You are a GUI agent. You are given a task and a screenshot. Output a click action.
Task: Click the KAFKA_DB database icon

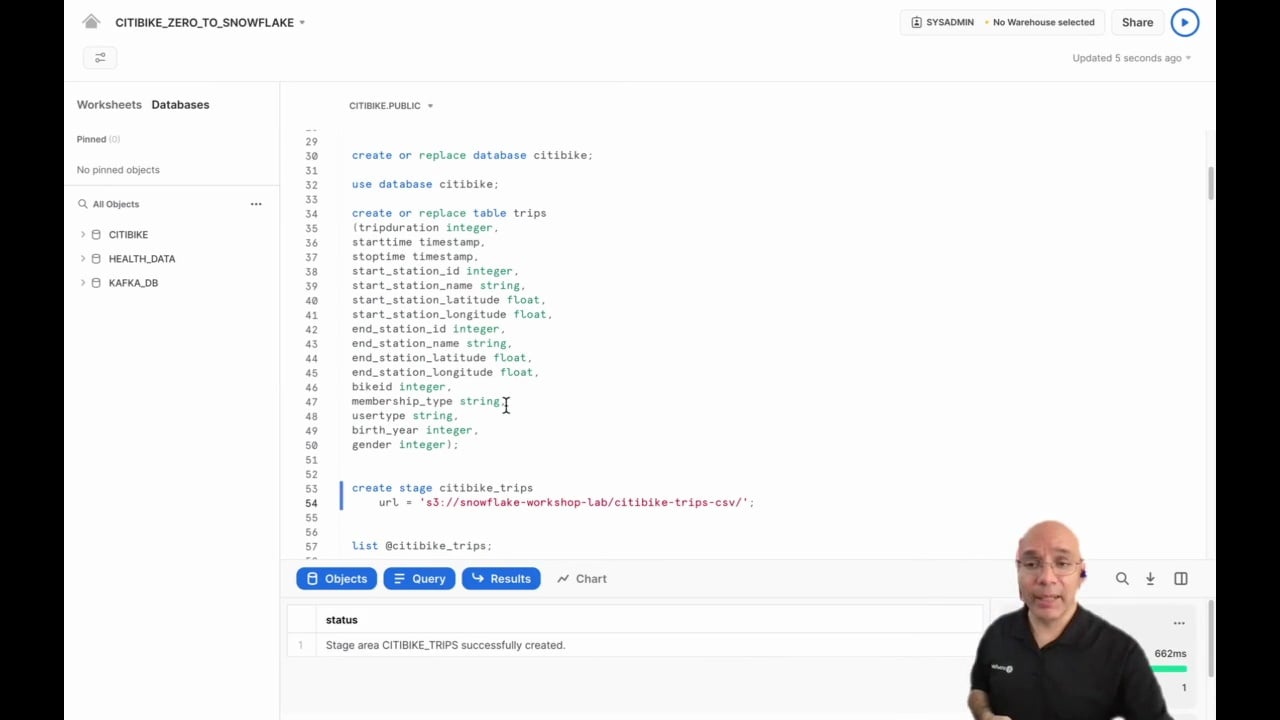pyautogui.click(x=96, y=283)
